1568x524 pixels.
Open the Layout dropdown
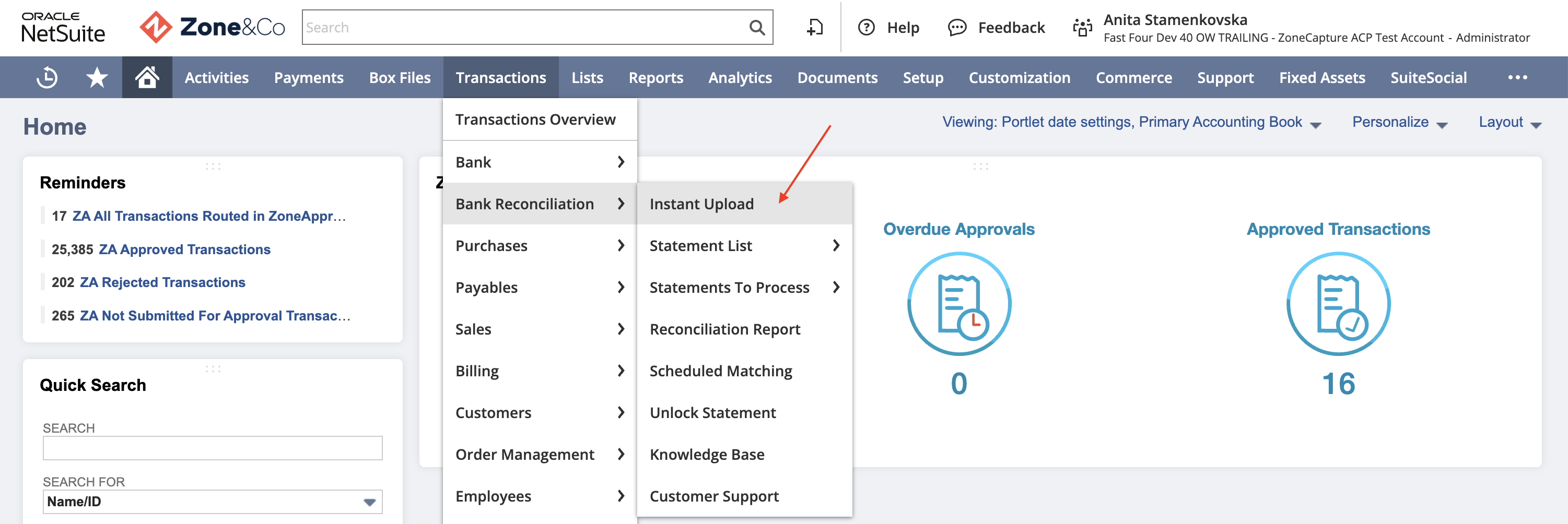tap(1510, 122)
